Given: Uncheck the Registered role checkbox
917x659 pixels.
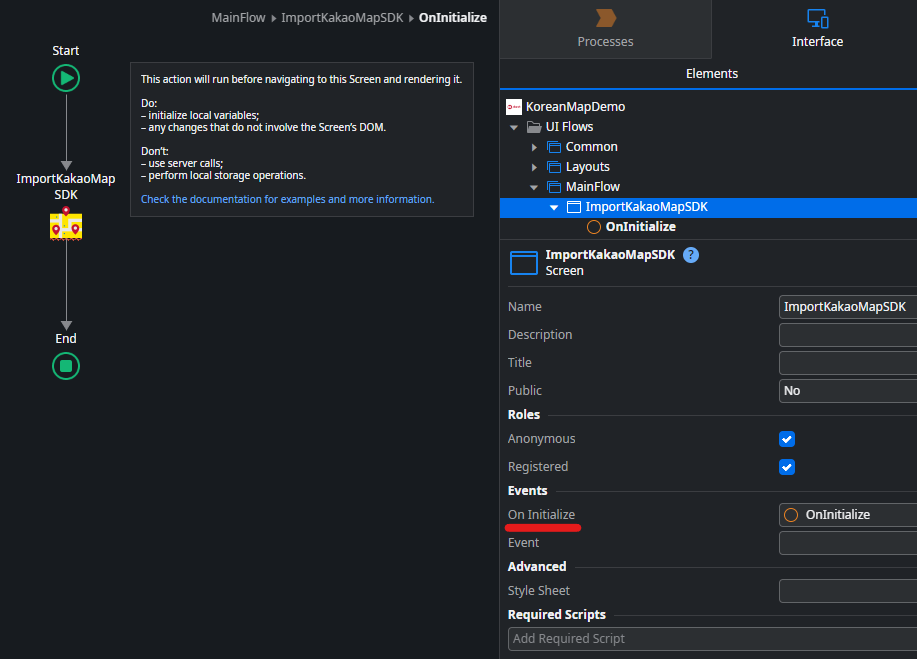Looking at the screenshot, I should point(787,467).
